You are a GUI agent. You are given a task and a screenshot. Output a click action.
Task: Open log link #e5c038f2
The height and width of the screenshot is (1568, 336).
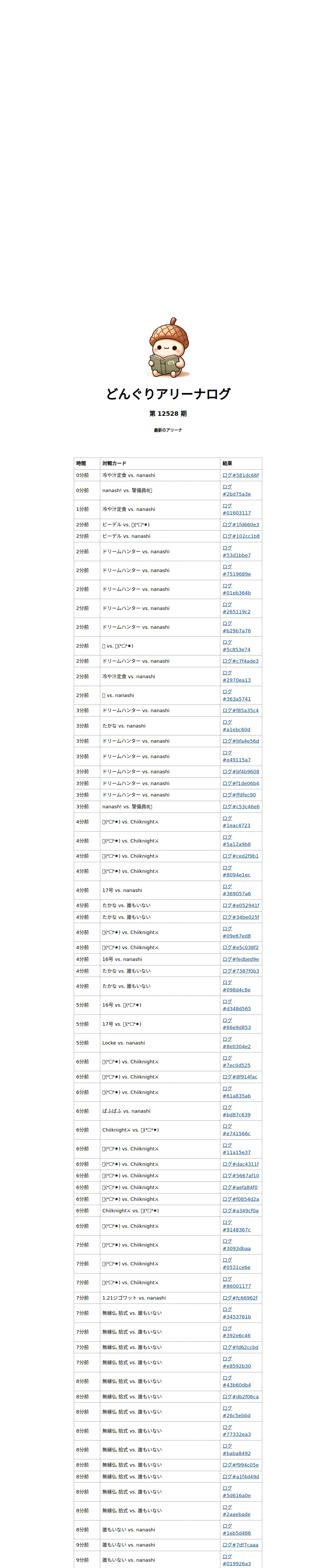240,948
